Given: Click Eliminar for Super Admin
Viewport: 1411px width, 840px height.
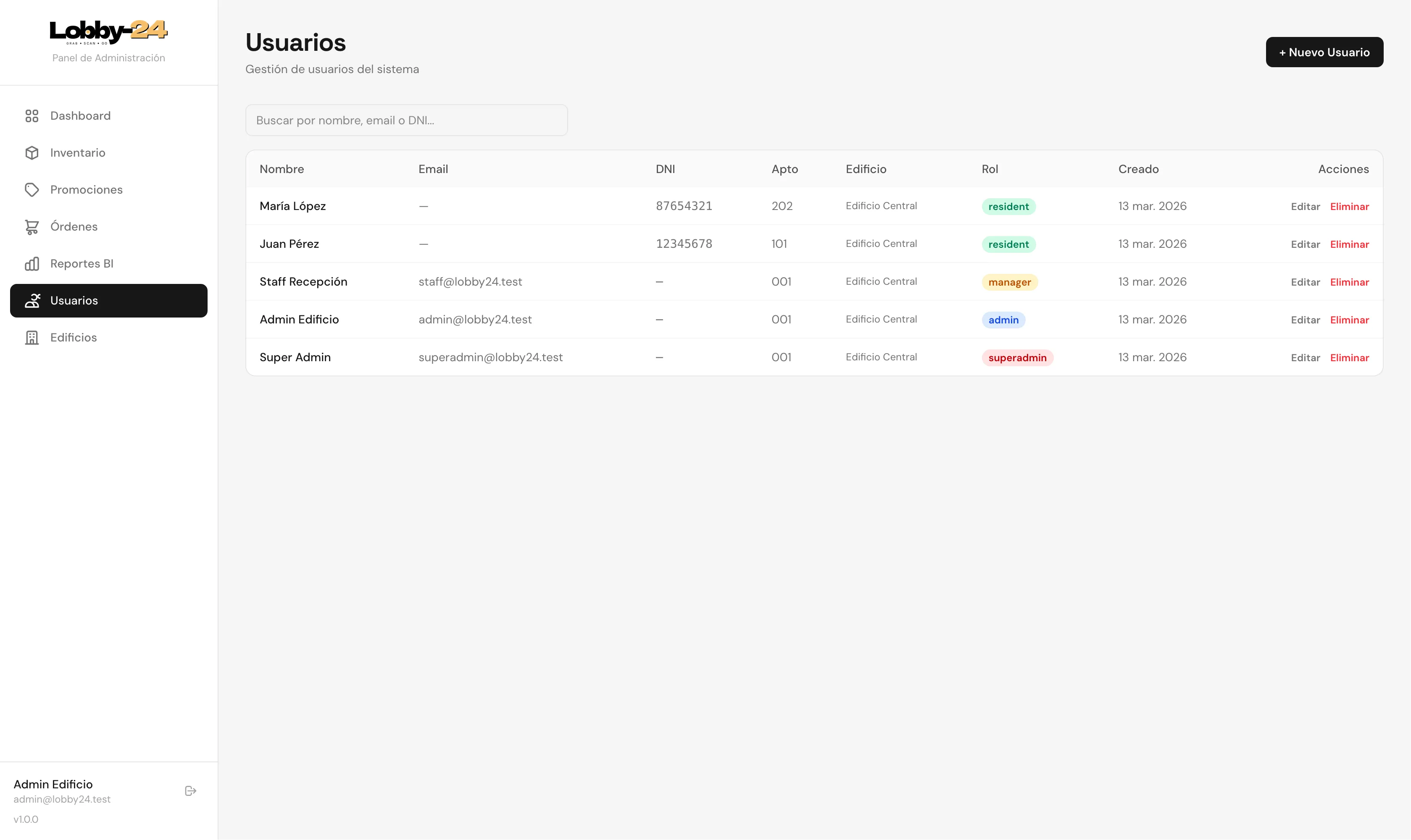Looking at the screenshot, I should pyautogui.click(x=1349, y=357).
